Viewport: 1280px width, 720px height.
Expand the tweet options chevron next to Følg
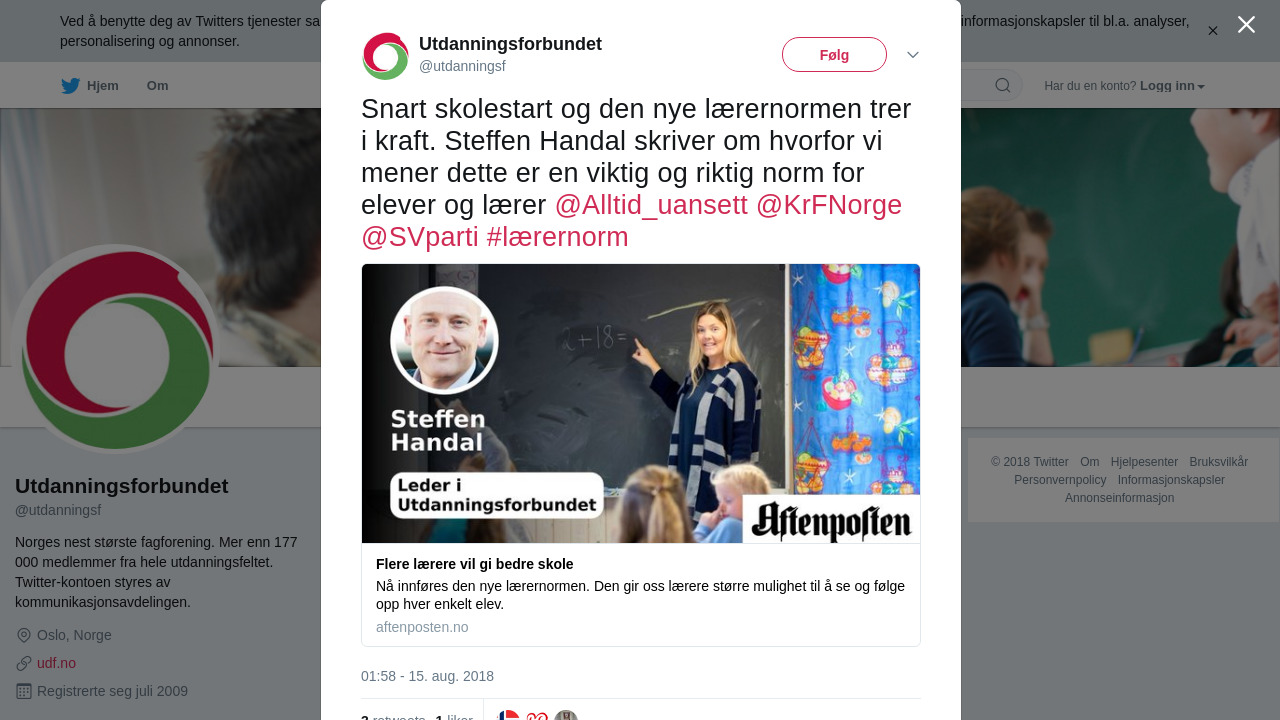tap(913, 55)
